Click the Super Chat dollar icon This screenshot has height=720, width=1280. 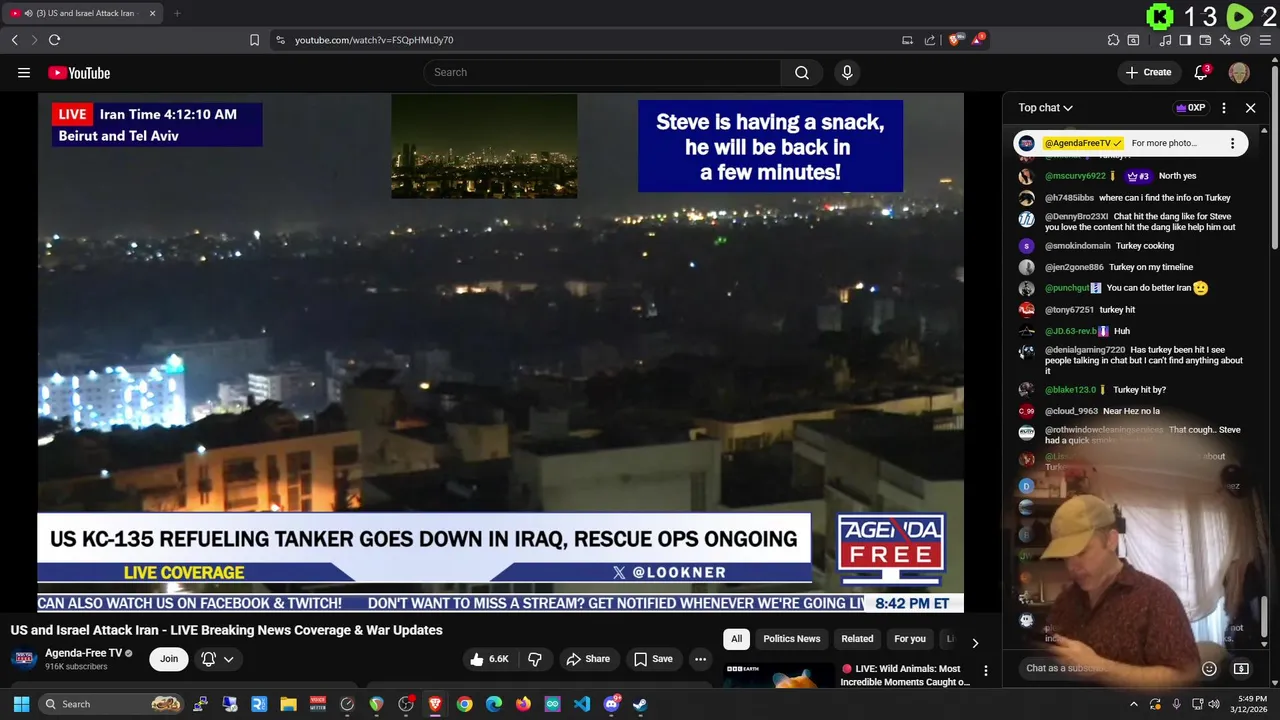tap(1241, 668)
